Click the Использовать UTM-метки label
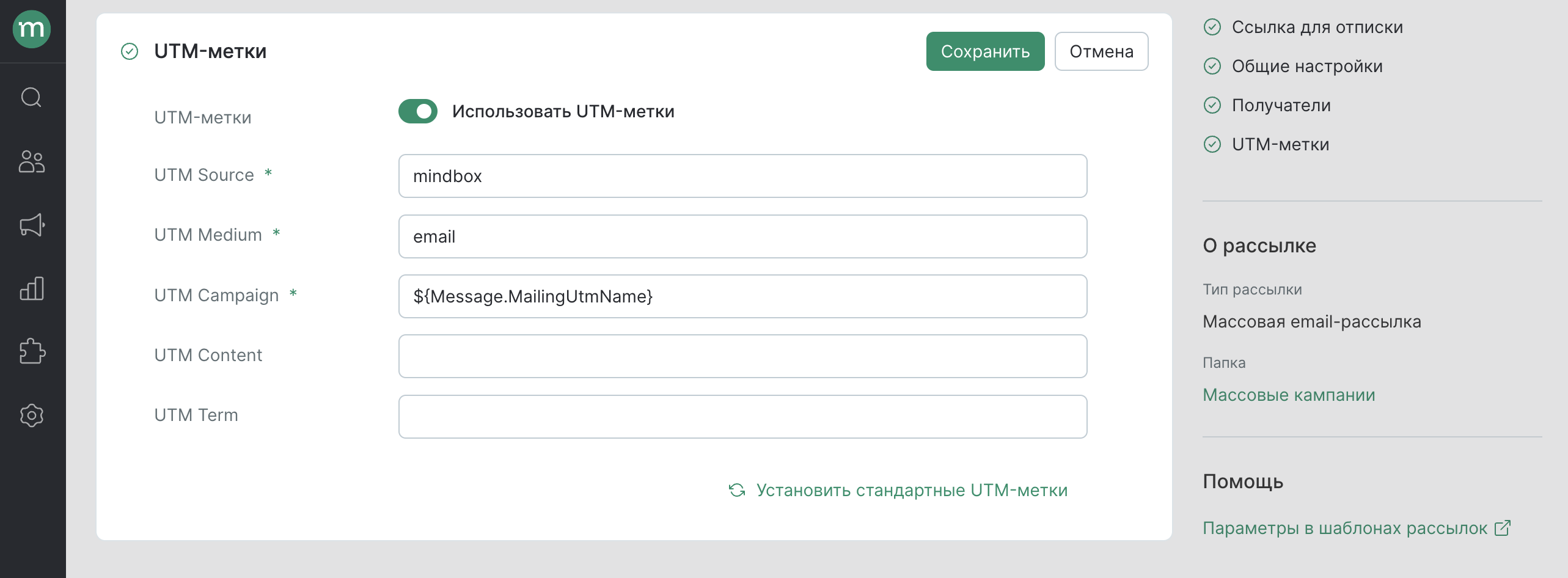Screen dimensions: 1568x578 point(563,111)
